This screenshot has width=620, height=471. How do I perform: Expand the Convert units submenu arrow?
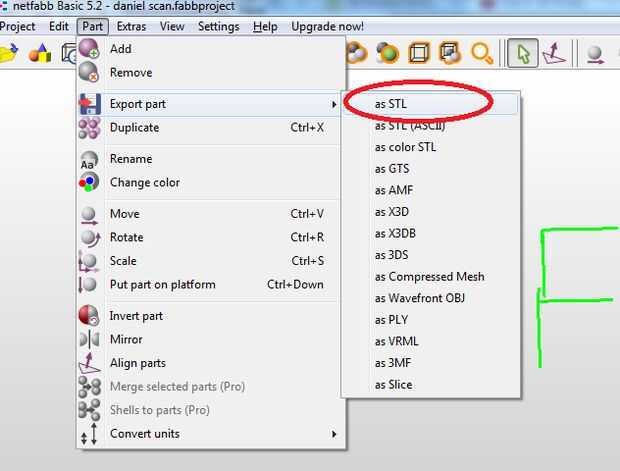coord(334,434)
